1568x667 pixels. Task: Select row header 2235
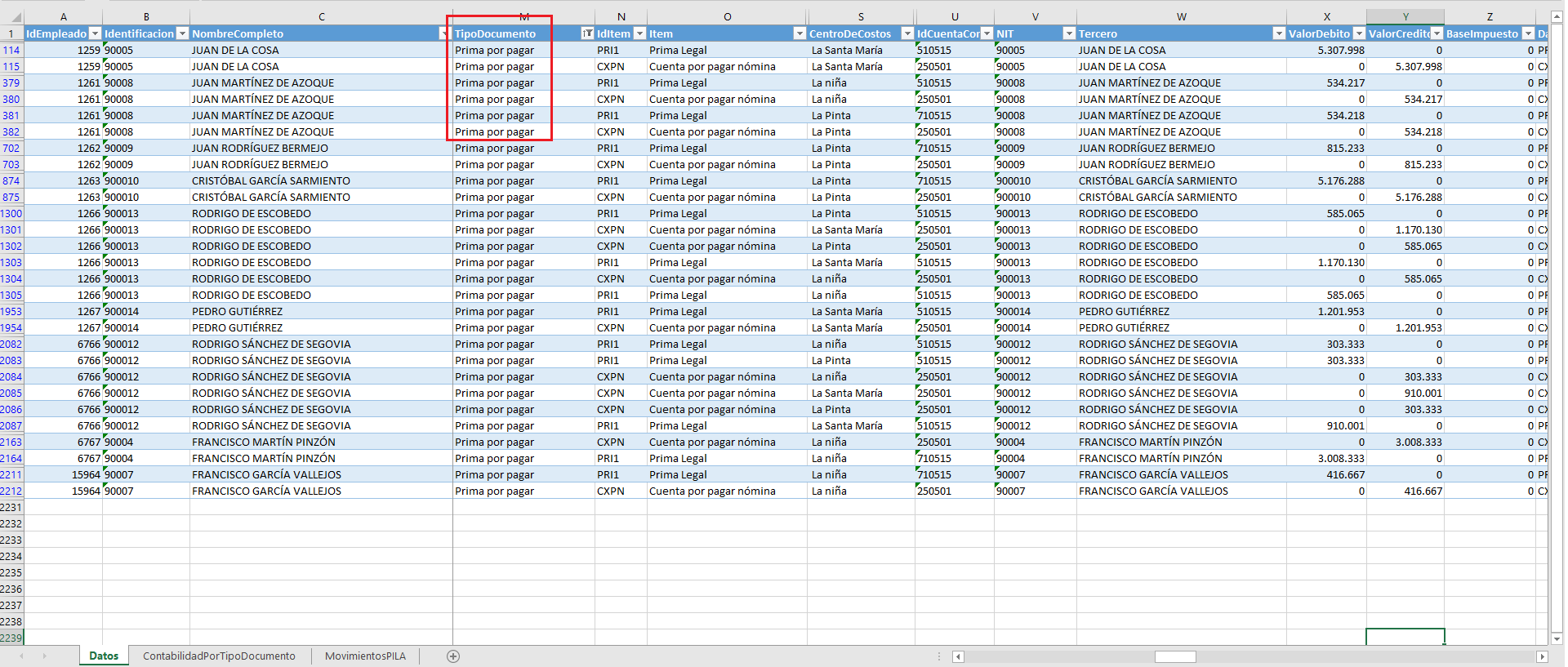(x=11, y=572)
